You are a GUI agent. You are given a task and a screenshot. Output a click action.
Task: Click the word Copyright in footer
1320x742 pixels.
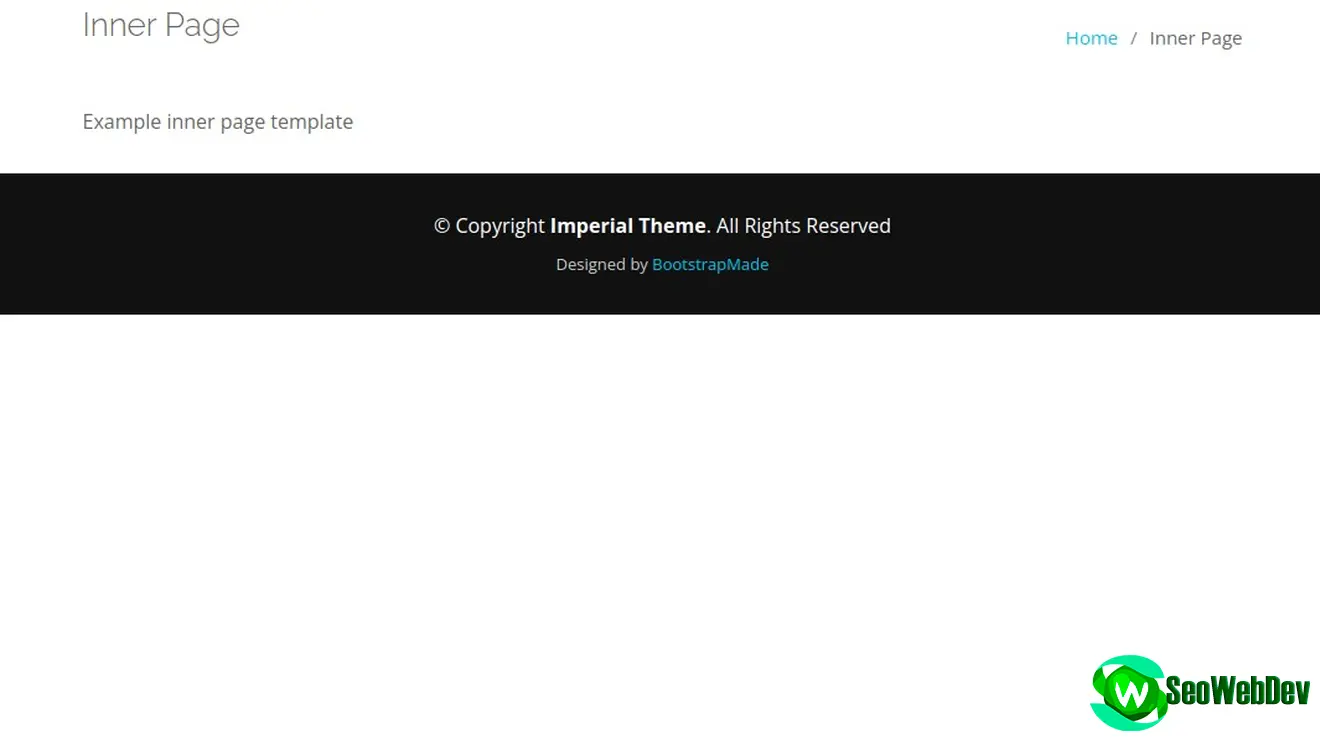tap(500, 226)
